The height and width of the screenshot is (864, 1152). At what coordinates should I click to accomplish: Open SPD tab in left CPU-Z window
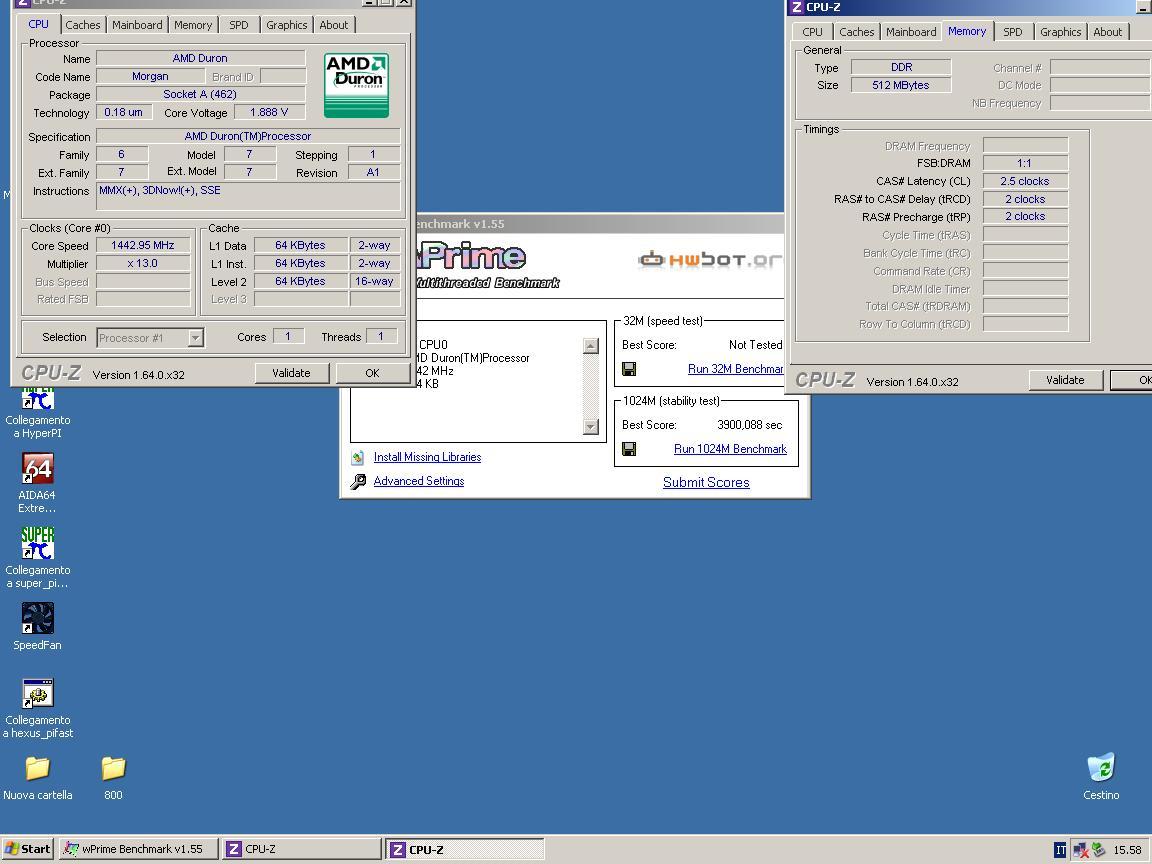point(239,25)
